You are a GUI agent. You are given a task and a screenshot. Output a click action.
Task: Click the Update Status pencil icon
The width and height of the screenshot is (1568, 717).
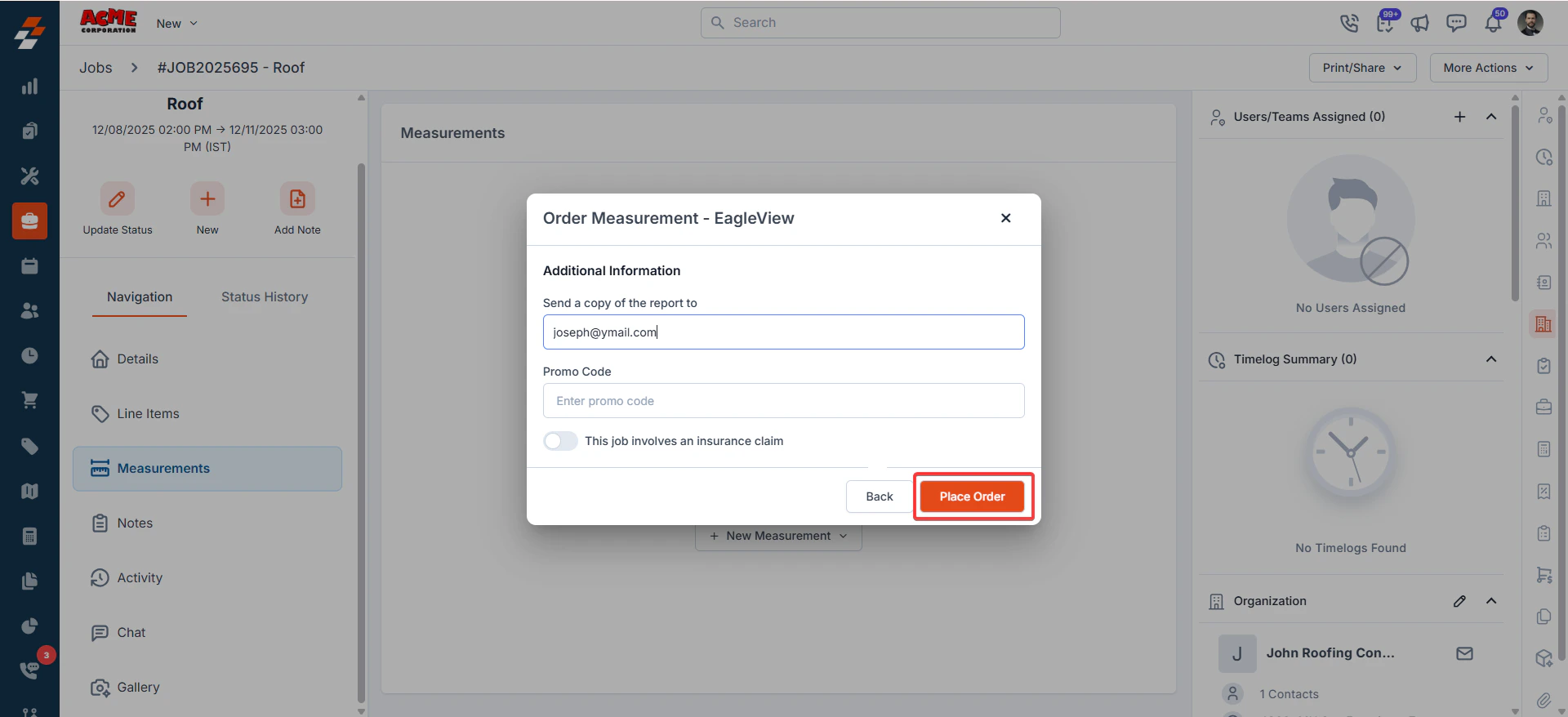click(x=118, y=198)
